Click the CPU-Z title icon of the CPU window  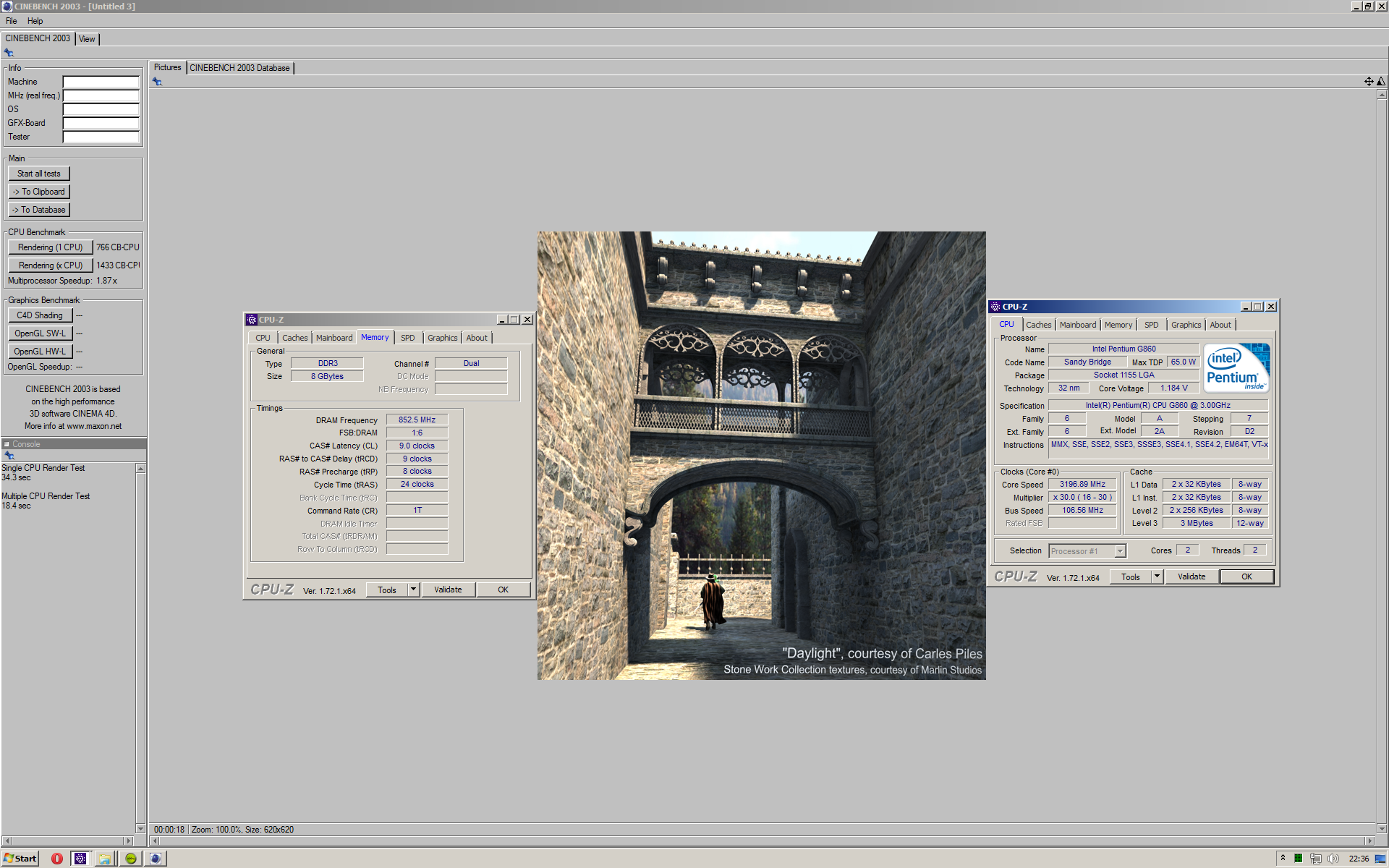click(x=995, y=307)
